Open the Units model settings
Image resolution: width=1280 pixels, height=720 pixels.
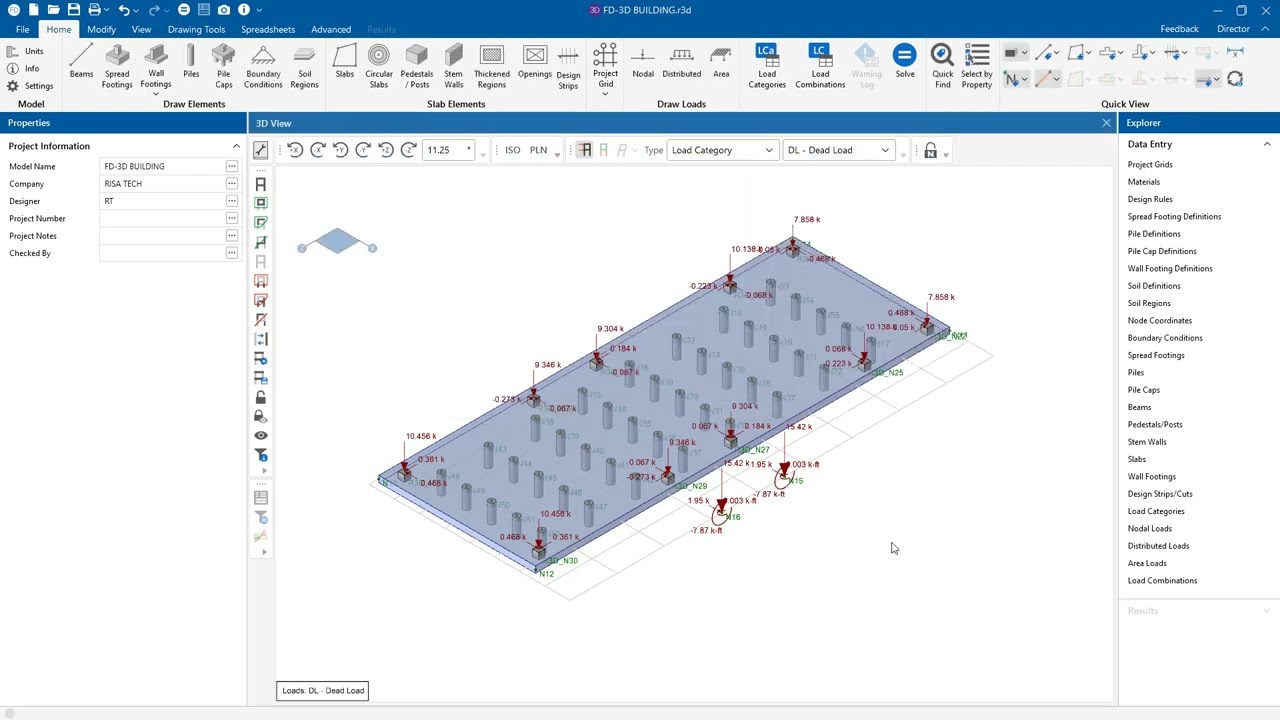(x=25, y=51)
